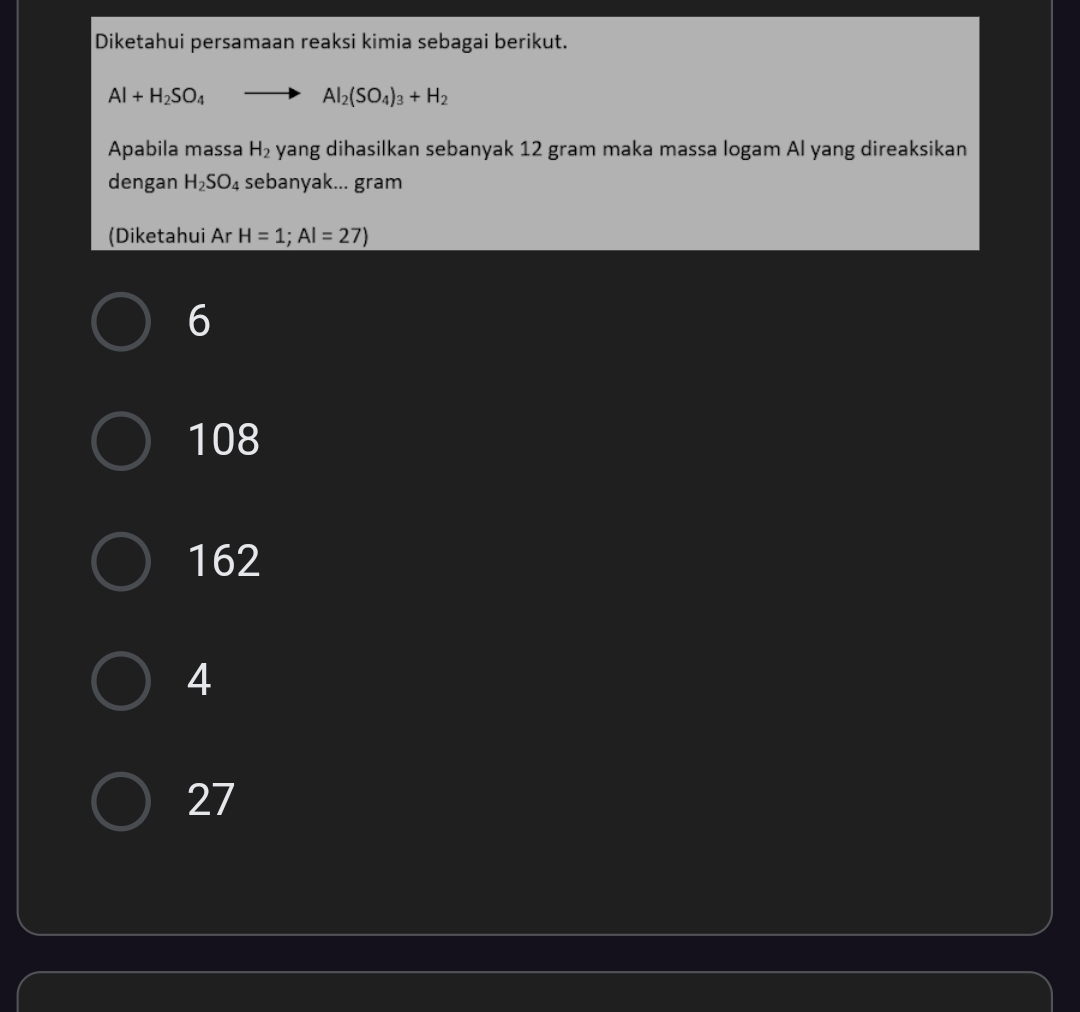Click the reaction arrow in the equation
Image resolution: width=1080 pixels, height=1012 pixels.
272,94
